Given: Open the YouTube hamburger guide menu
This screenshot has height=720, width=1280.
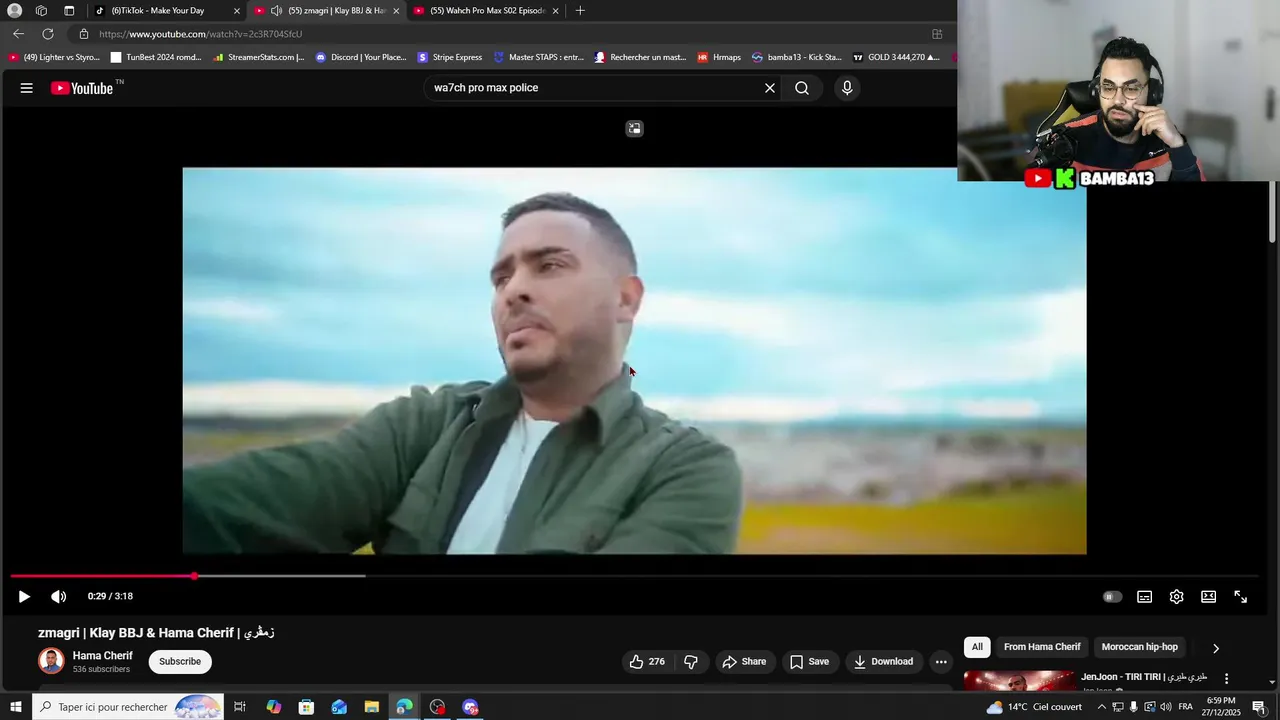Looking at the screenshot, I should coord(27,88).
